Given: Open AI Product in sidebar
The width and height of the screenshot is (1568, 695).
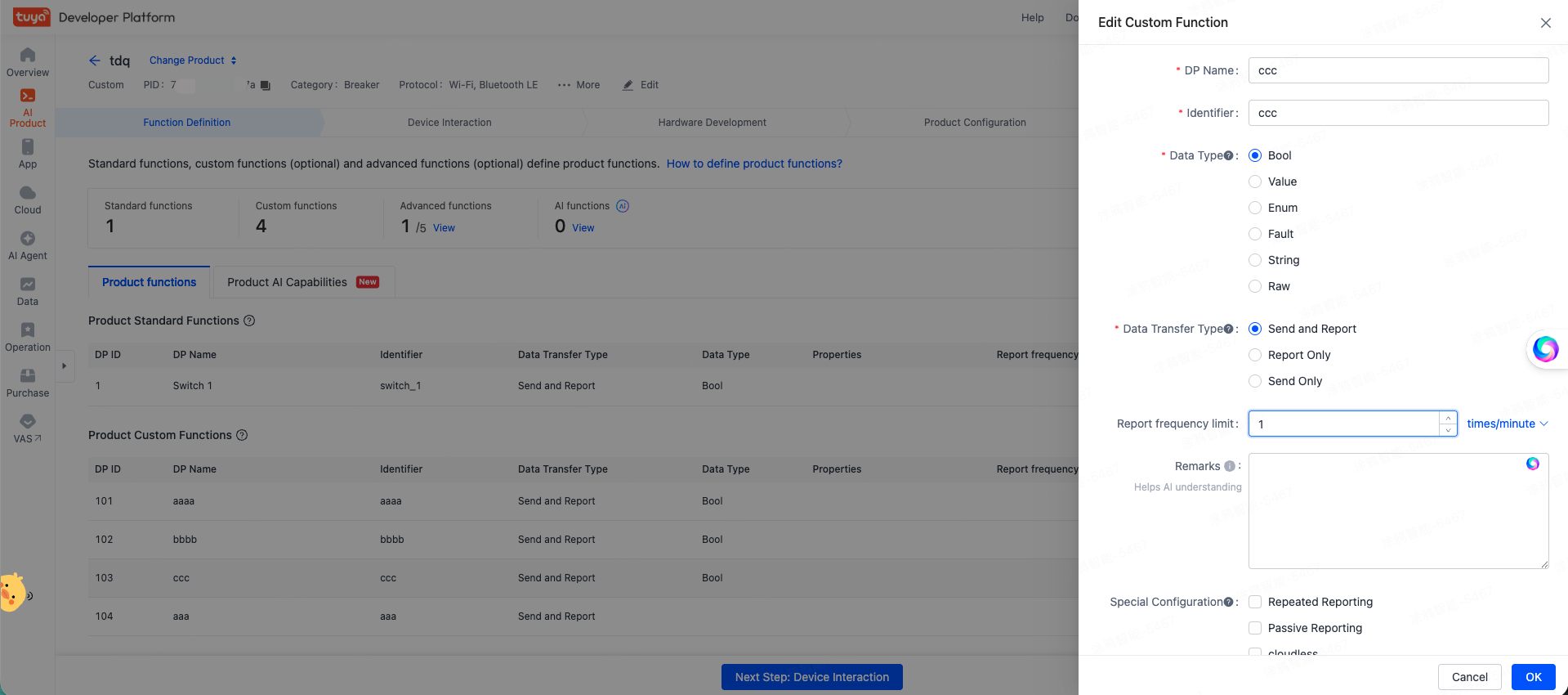Looking at the screenshot, I should (x=28, y=108).
